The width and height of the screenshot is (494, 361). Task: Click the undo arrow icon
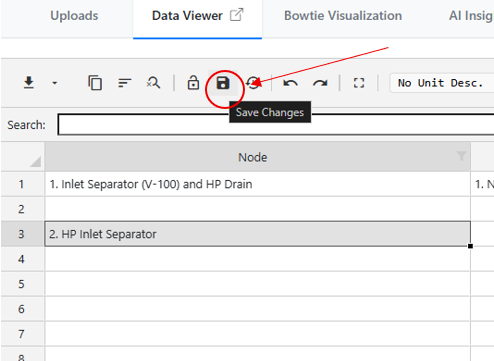pyautogui.click(x=290, y=83)
